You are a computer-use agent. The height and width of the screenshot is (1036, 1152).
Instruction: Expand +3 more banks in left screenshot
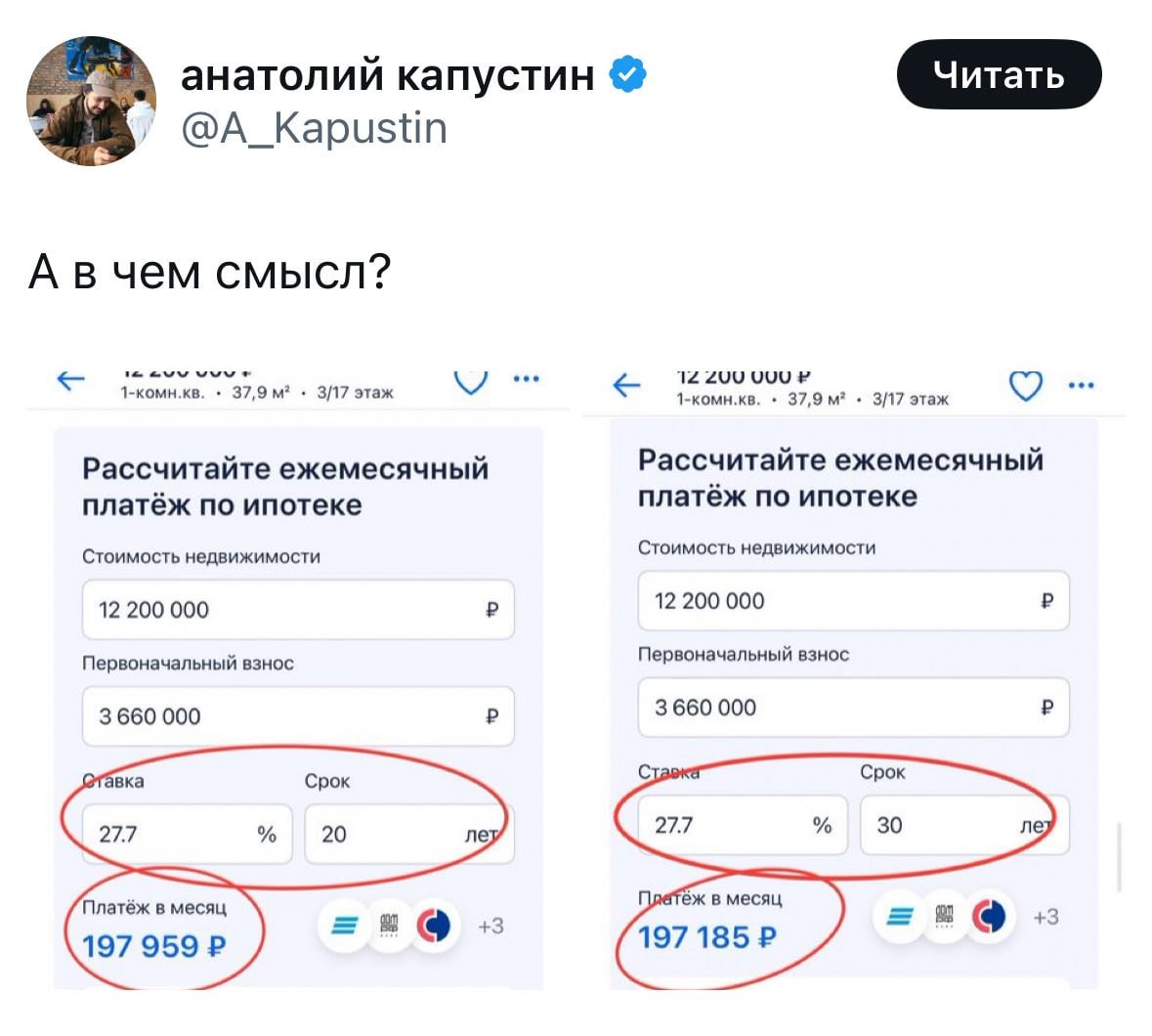pos(491,926)
